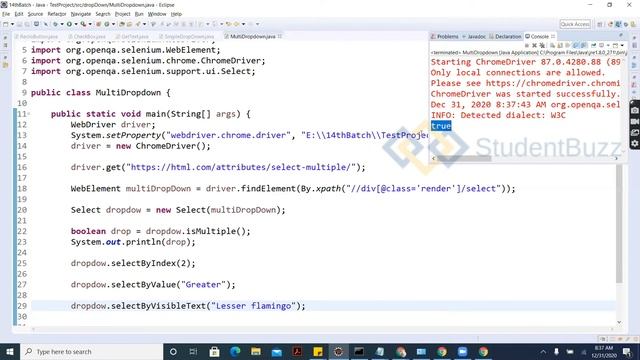Click the New file toolbar icon
This screenshot has width=640, height=360.
pos(6,24)
